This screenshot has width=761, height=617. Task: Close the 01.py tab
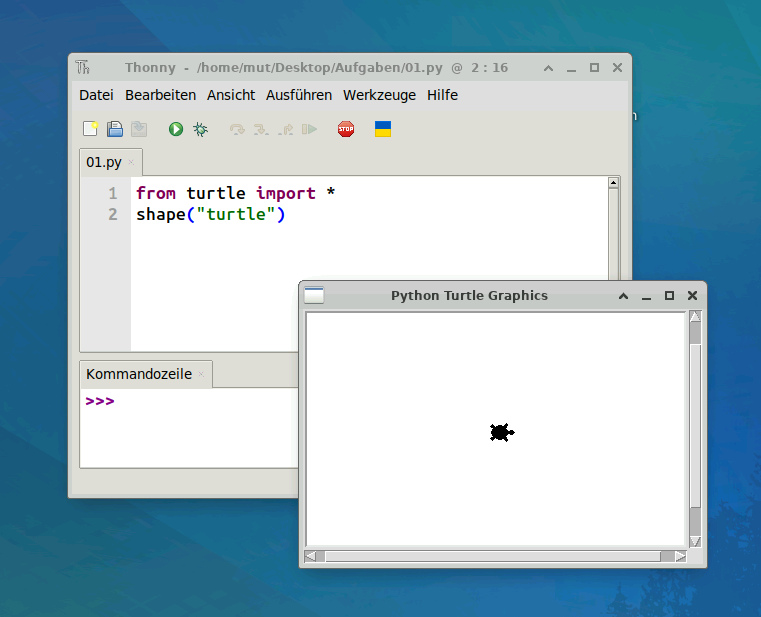[x=131, y=162]
